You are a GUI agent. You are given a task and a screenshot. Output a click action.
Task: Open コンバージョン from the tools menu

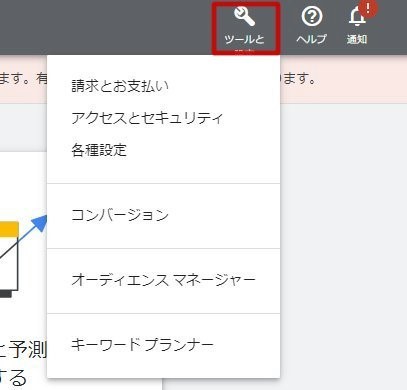click(120, 215)
